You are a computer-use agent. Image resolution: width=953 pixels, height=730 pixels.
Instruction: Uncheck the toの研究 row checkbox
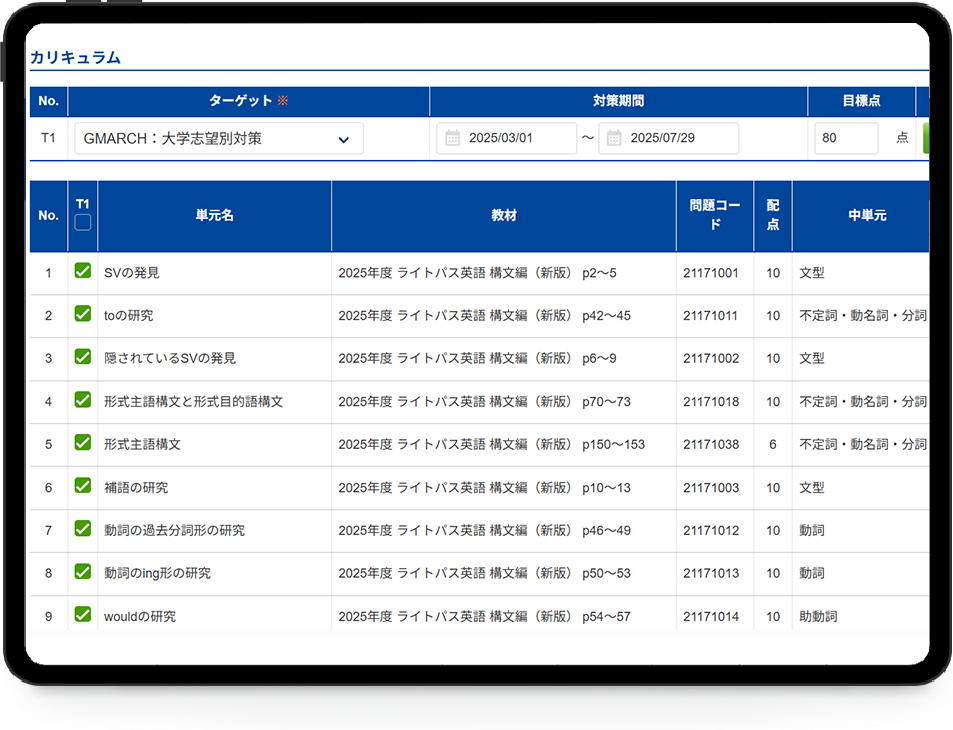coord(83,314)
